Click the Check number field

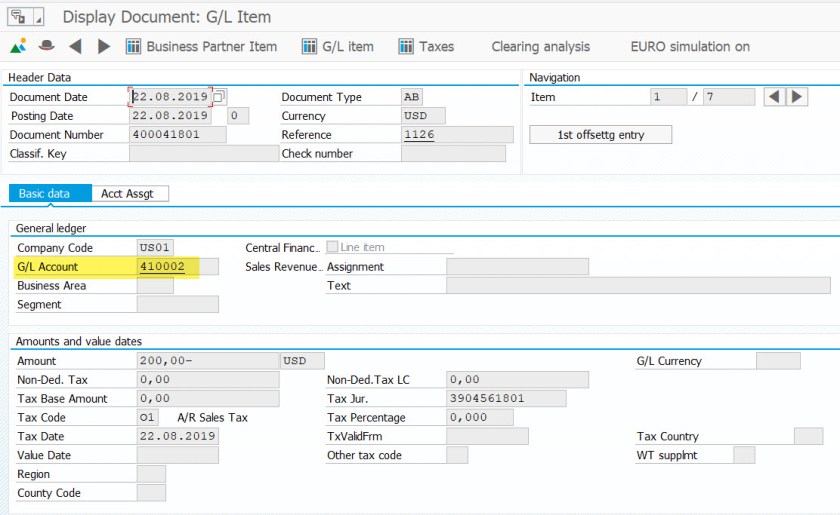coord(453,153)
